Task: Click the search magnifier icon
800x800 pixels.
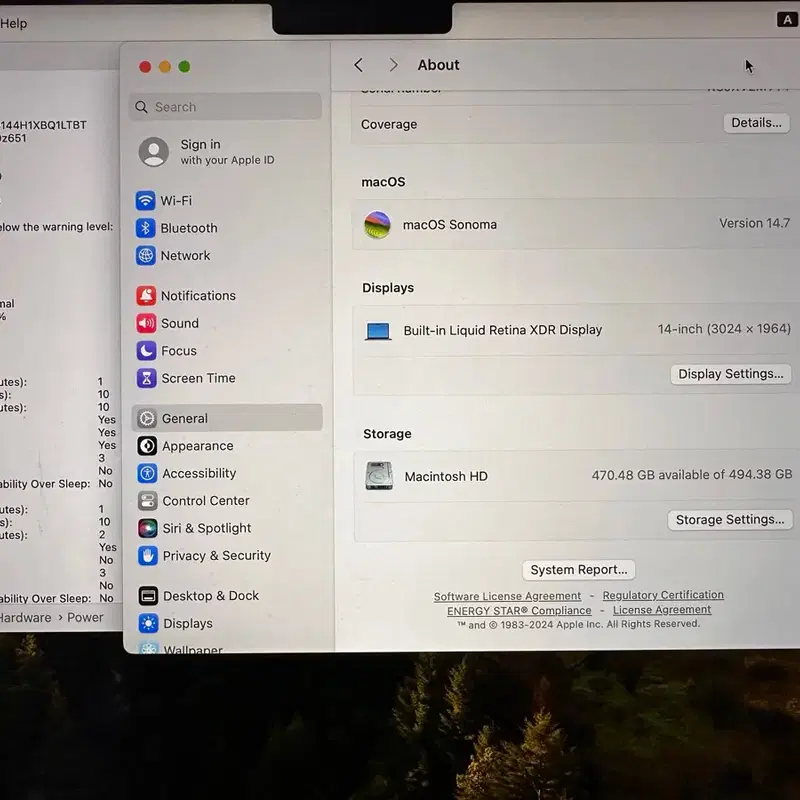Action: pyautogui.click(x=141, y=107)
